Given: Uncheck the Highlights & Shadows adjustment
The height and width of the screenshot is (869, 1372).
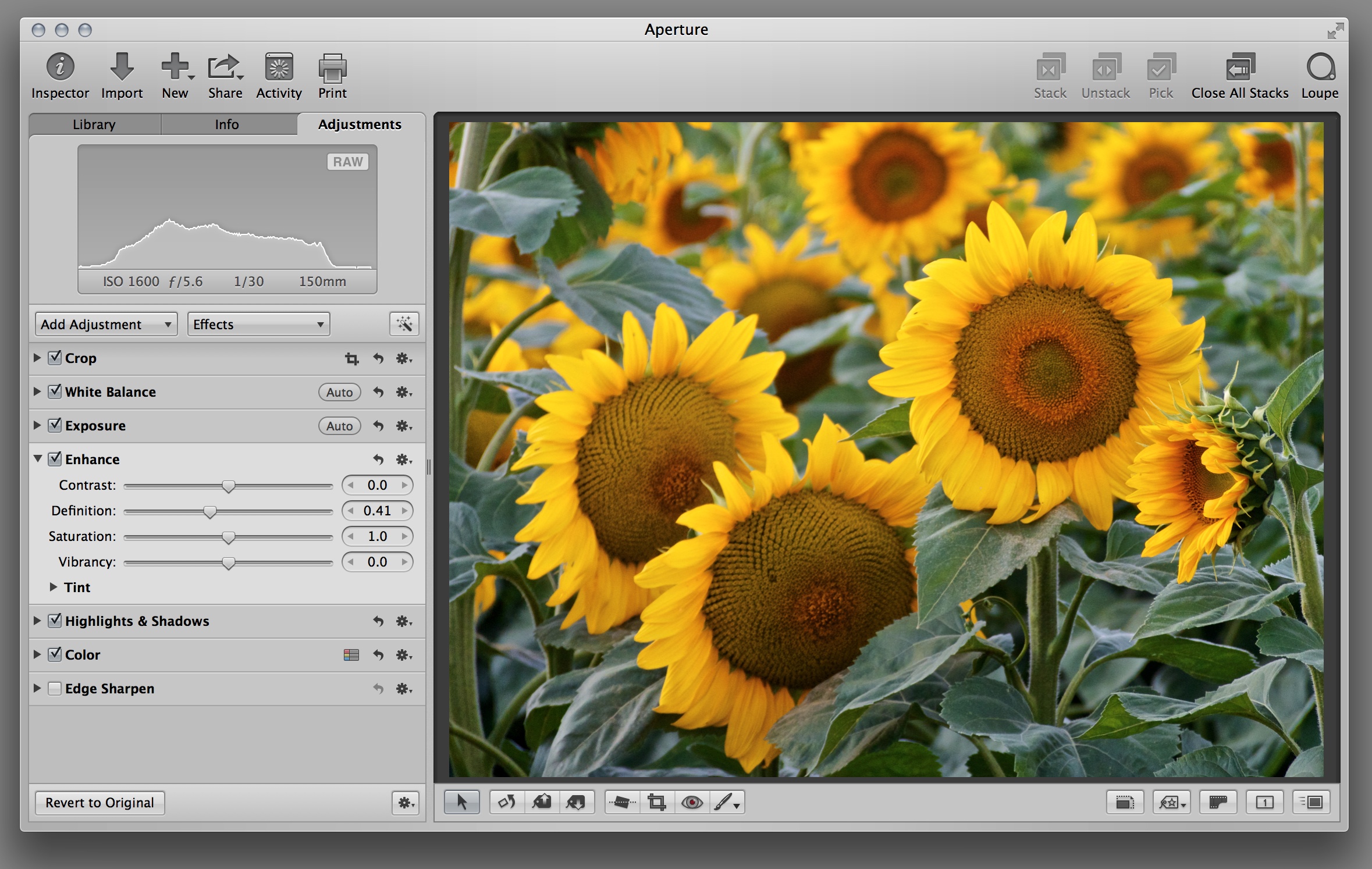Looking at the screenshot, I should pyautogui.click(x=55, y=621).
